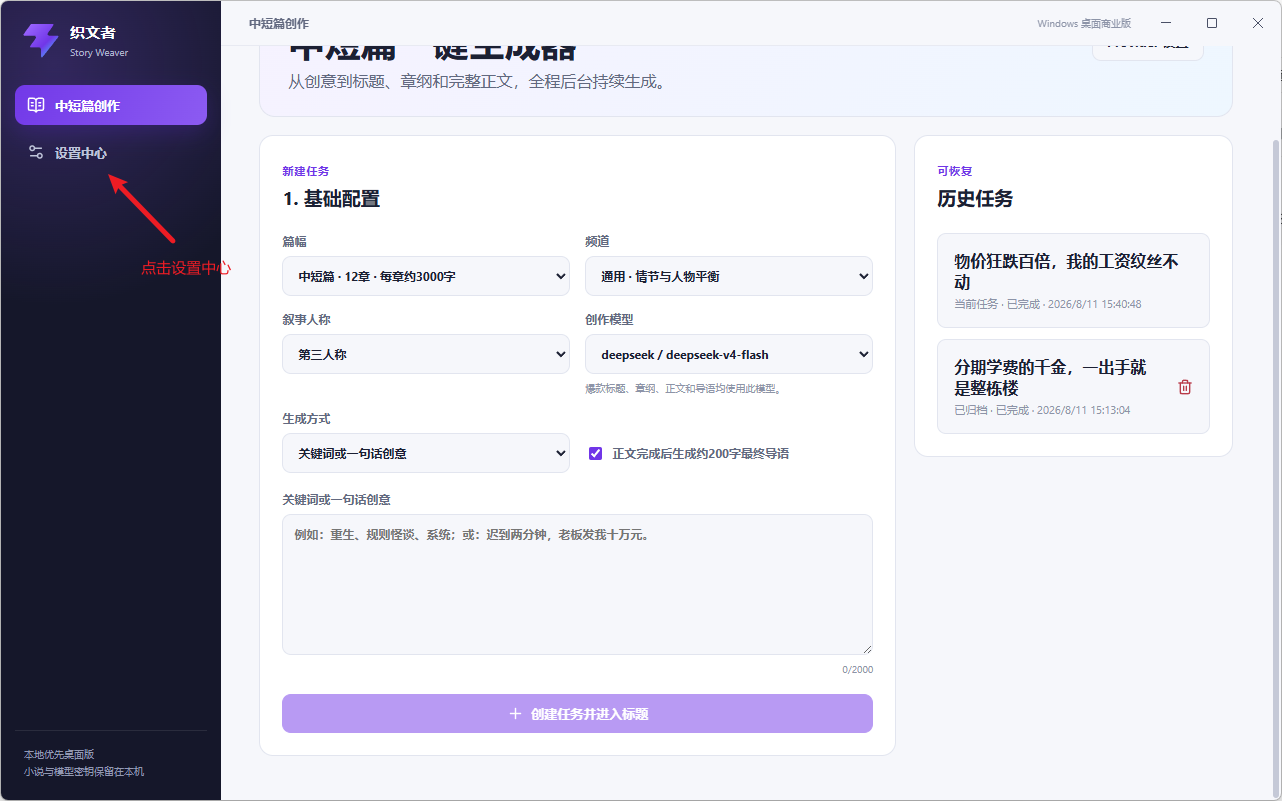This screenshot has height=801, width=1282.
Task: Click the 篇幅 field label
Action: 295,241
